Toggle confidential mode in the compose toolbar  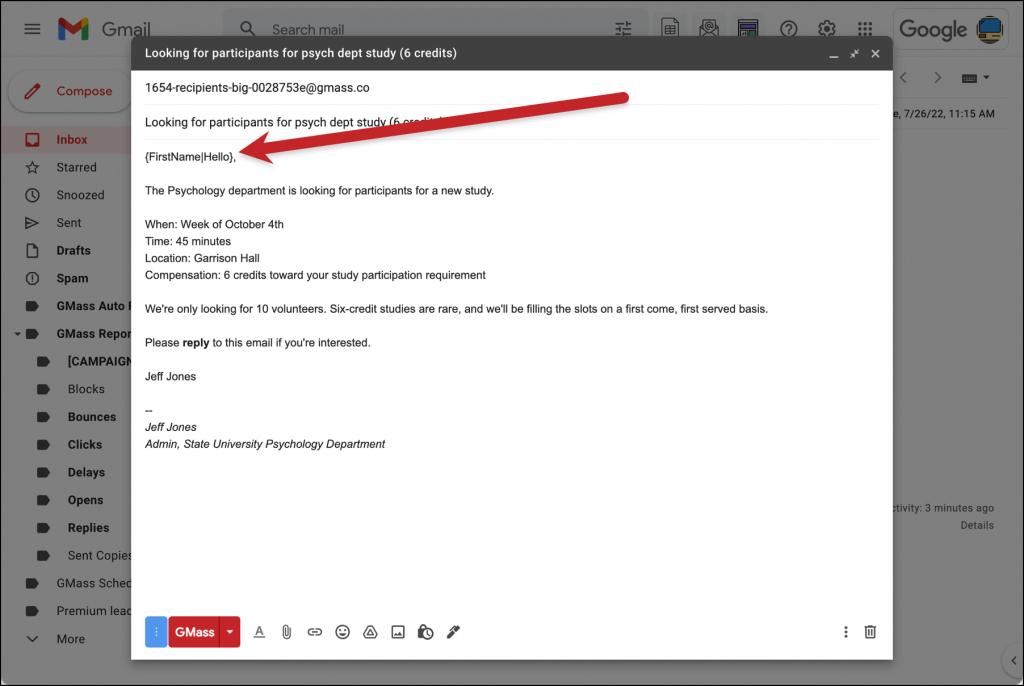coord(425,632)
